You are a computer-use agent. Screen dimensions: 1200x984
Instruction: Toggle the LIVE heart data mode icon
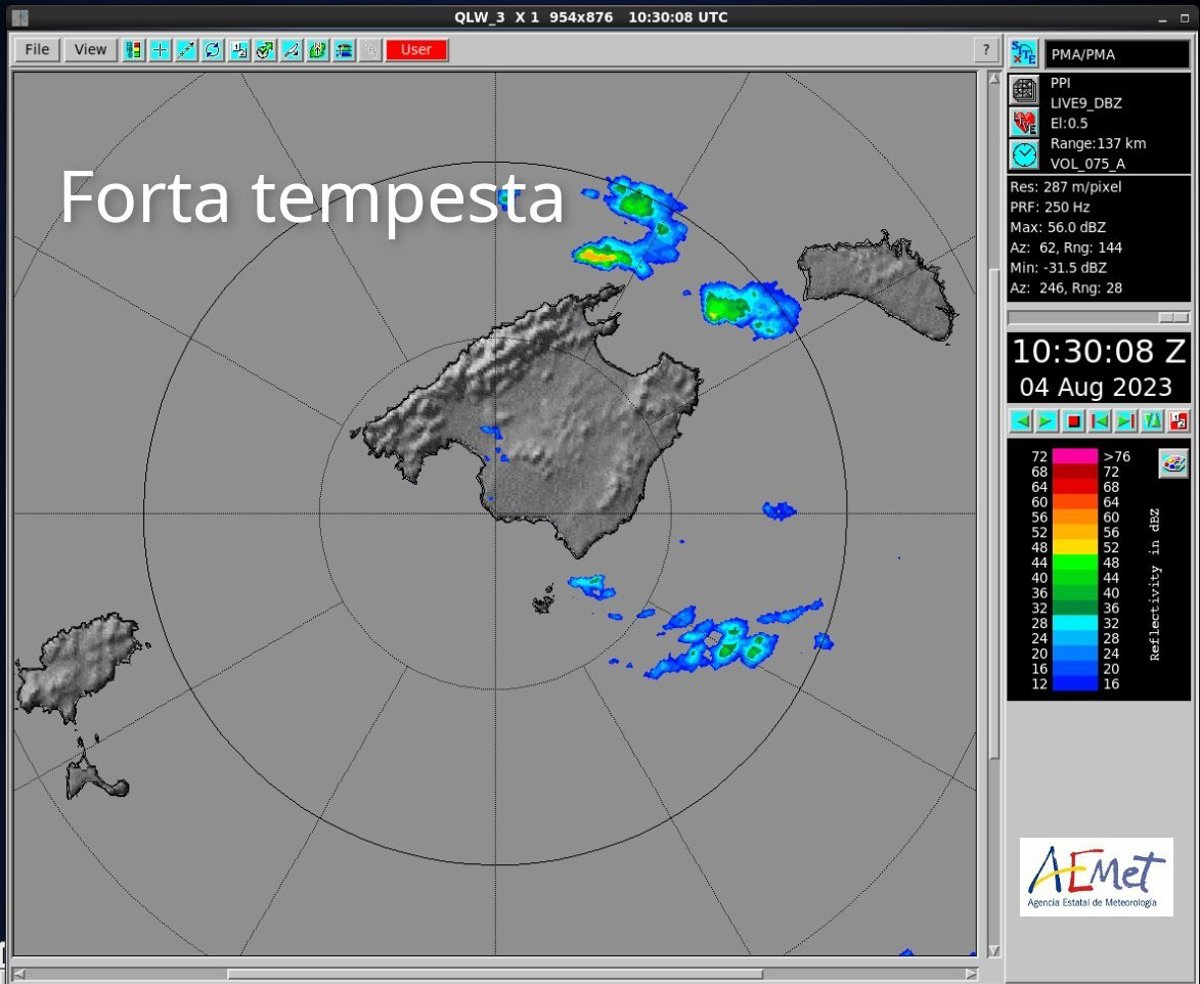tap(1023, 122)
